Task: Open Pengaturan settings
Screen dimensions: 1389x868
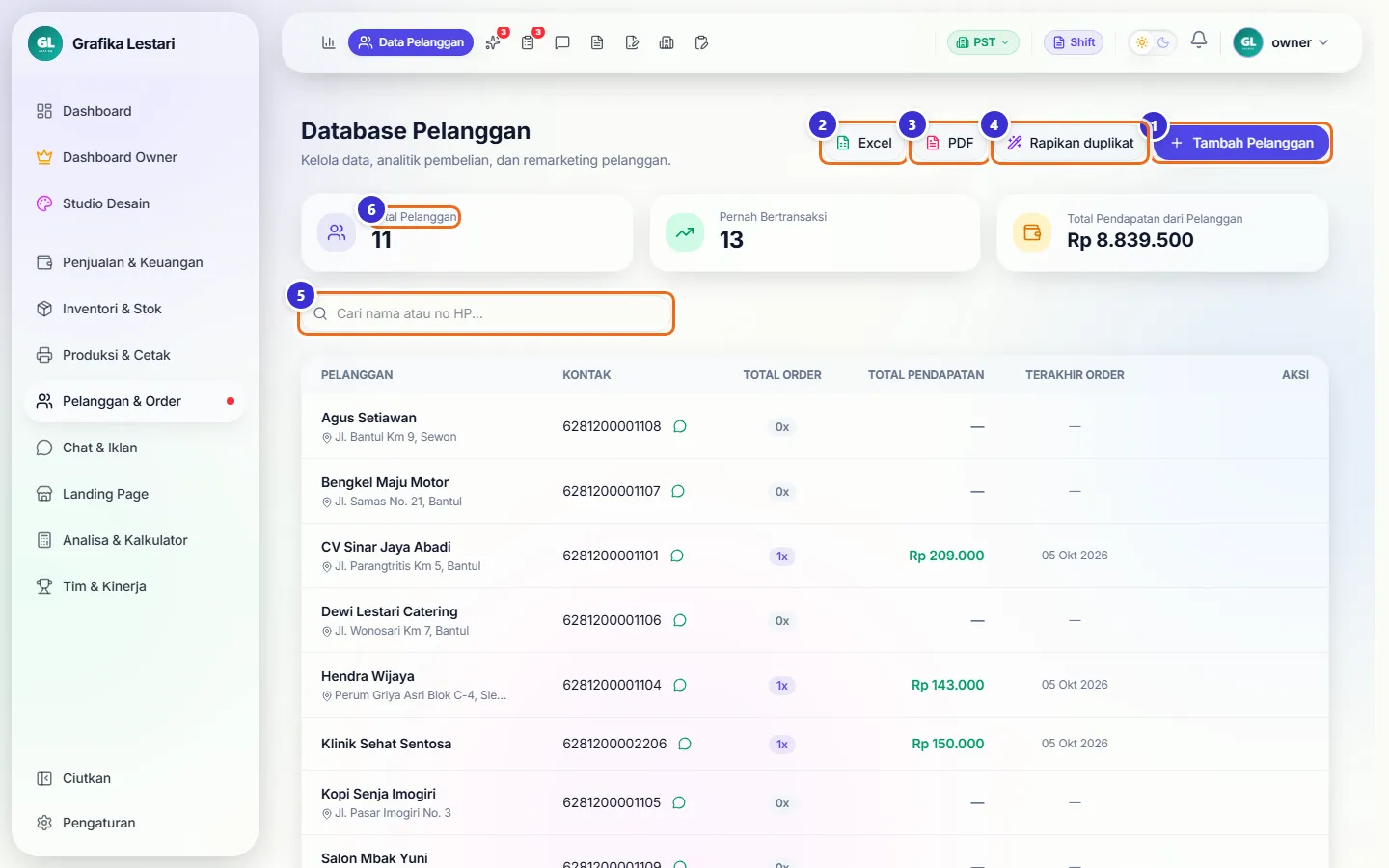Action: (x=135, y=823)
